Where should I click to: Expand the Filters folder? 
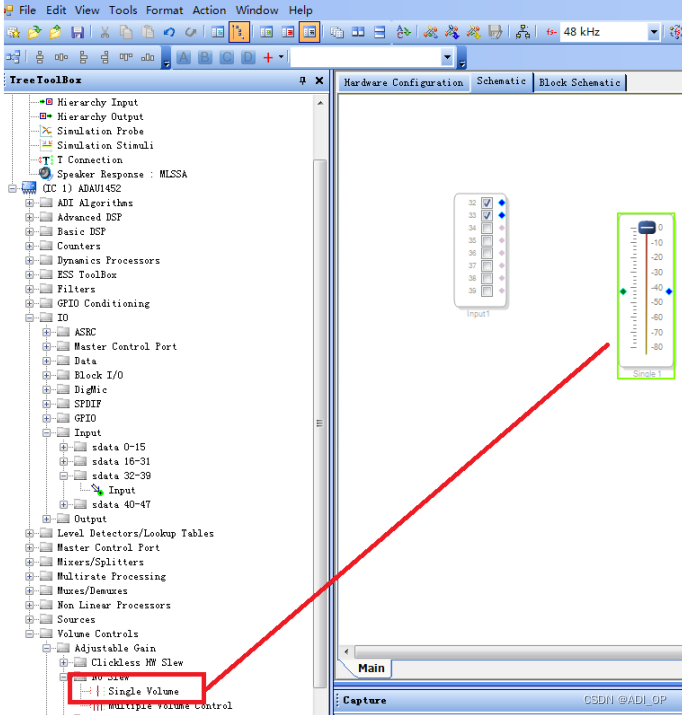(x=30, y=289)
